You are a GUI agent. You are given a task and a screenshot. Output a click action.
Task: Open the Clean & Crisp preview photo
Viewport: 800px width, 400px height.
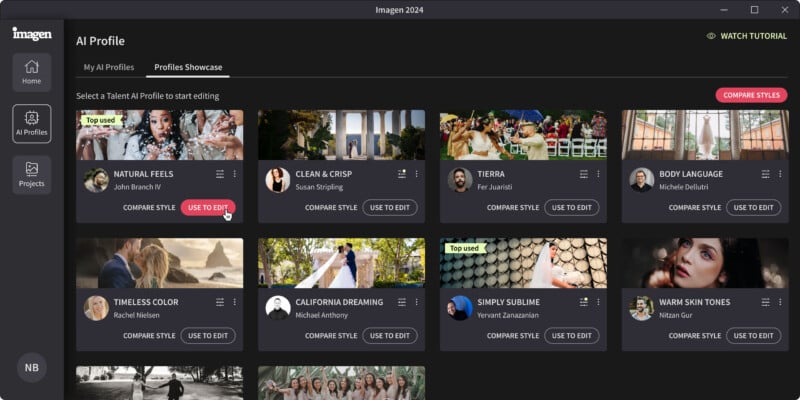pyautogui.click(x=341, y=135)
